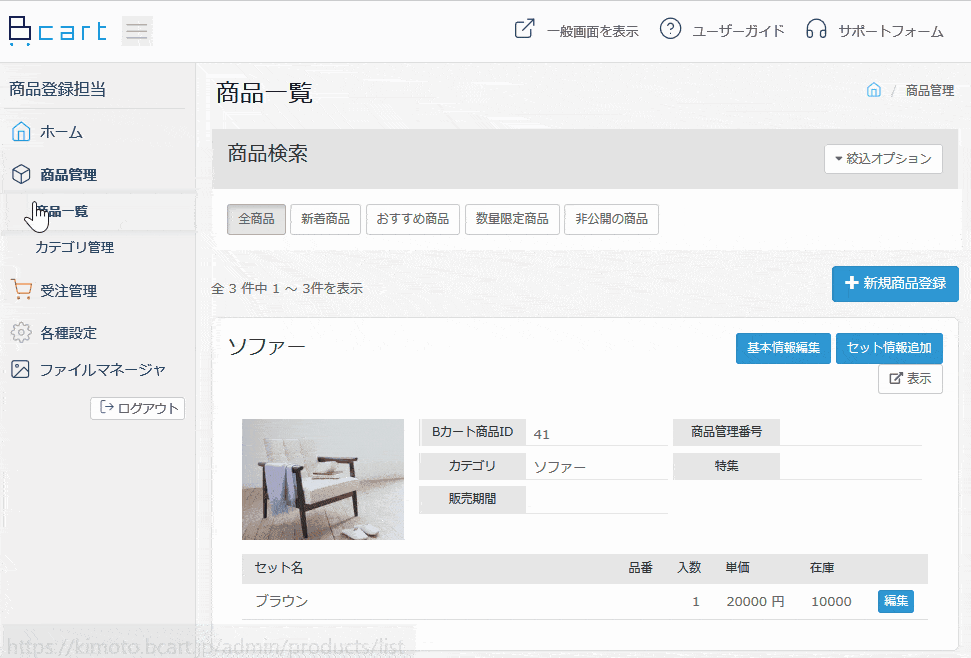The image size is (971, 658).
Task: Open カテゴリ管理 submenu item
Action: click(x=74, y=247)
